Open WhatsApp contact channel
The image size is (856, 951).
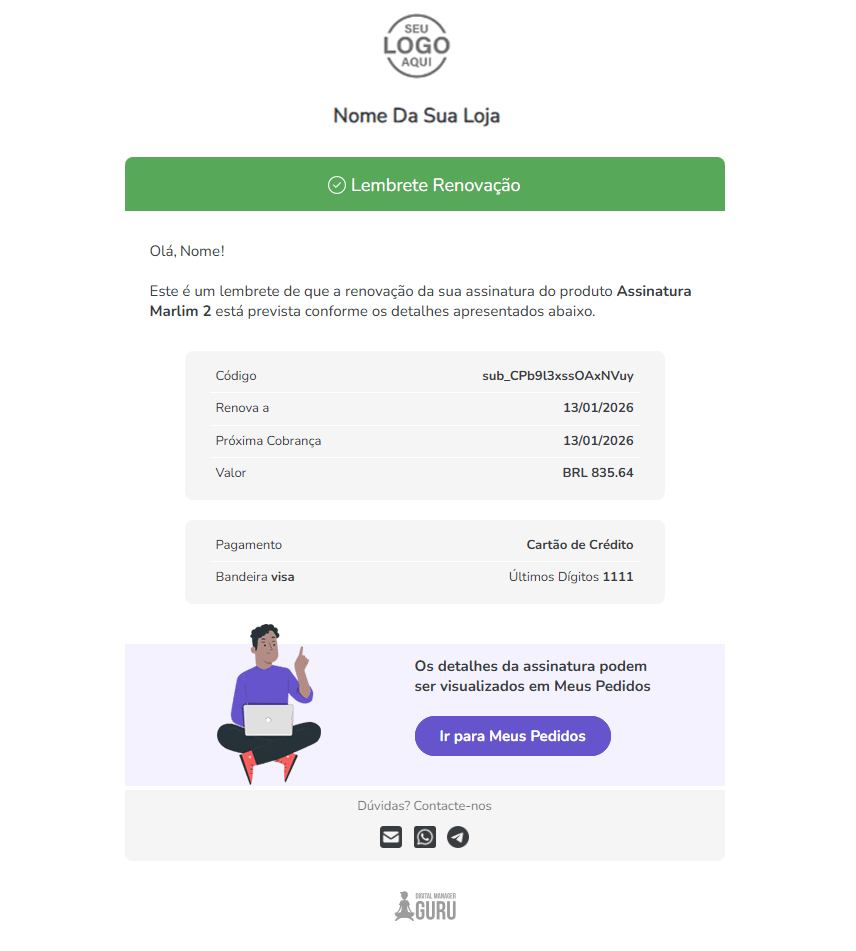pyautogui.click(x=424, y=837)
